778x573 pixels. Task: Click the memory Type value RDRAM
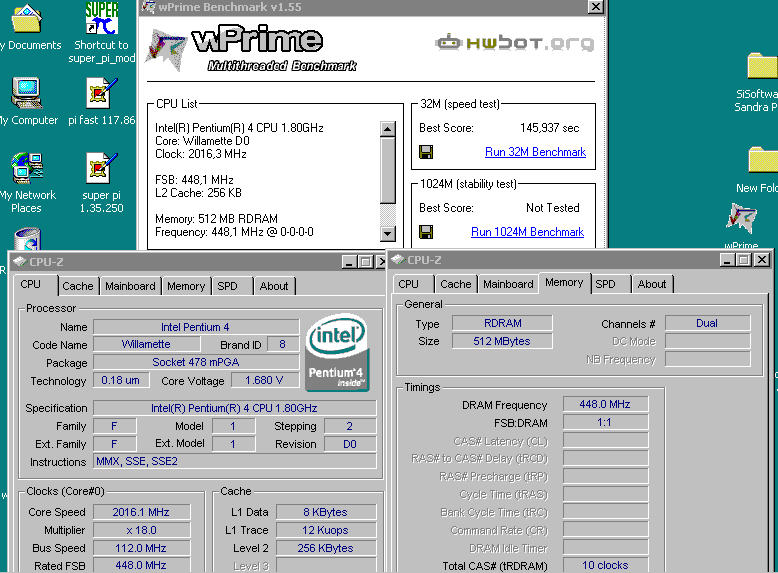pyautogui.click(x=502, y=323)
